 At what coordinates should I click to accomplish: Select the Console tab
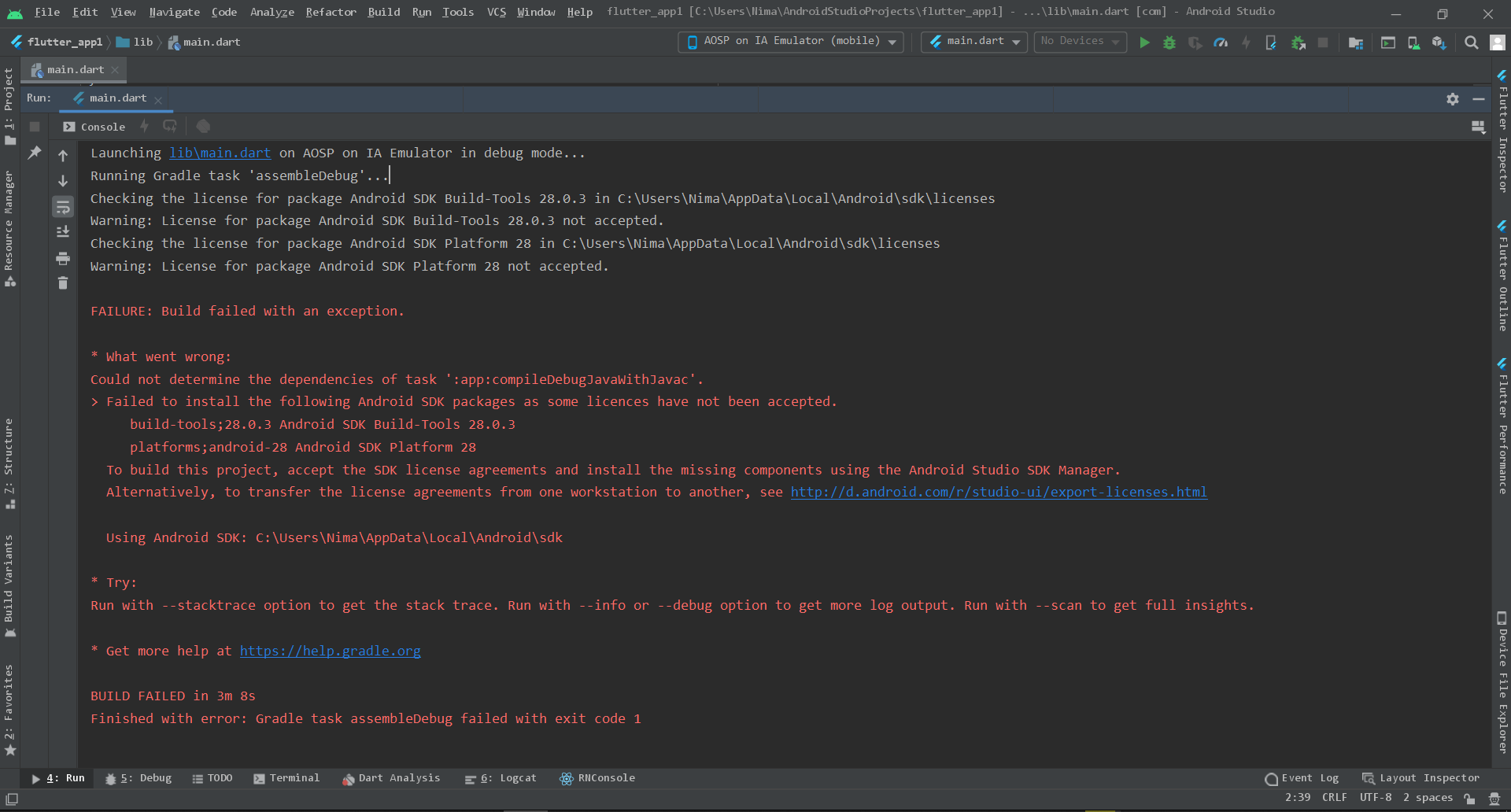point(94,127)
